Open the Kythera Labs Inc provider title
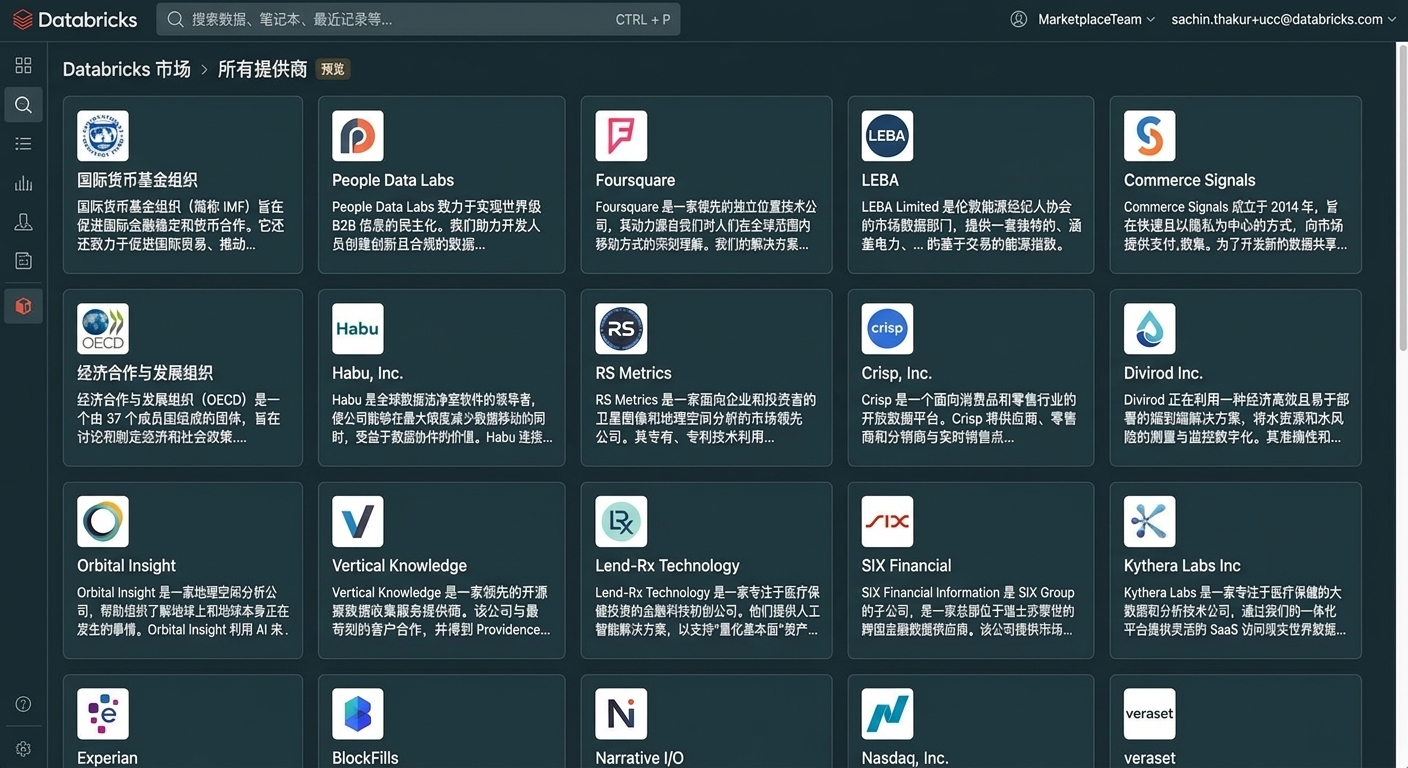Image resolution: width=1408 pixels, height=768 pixels. (1182, 566)
